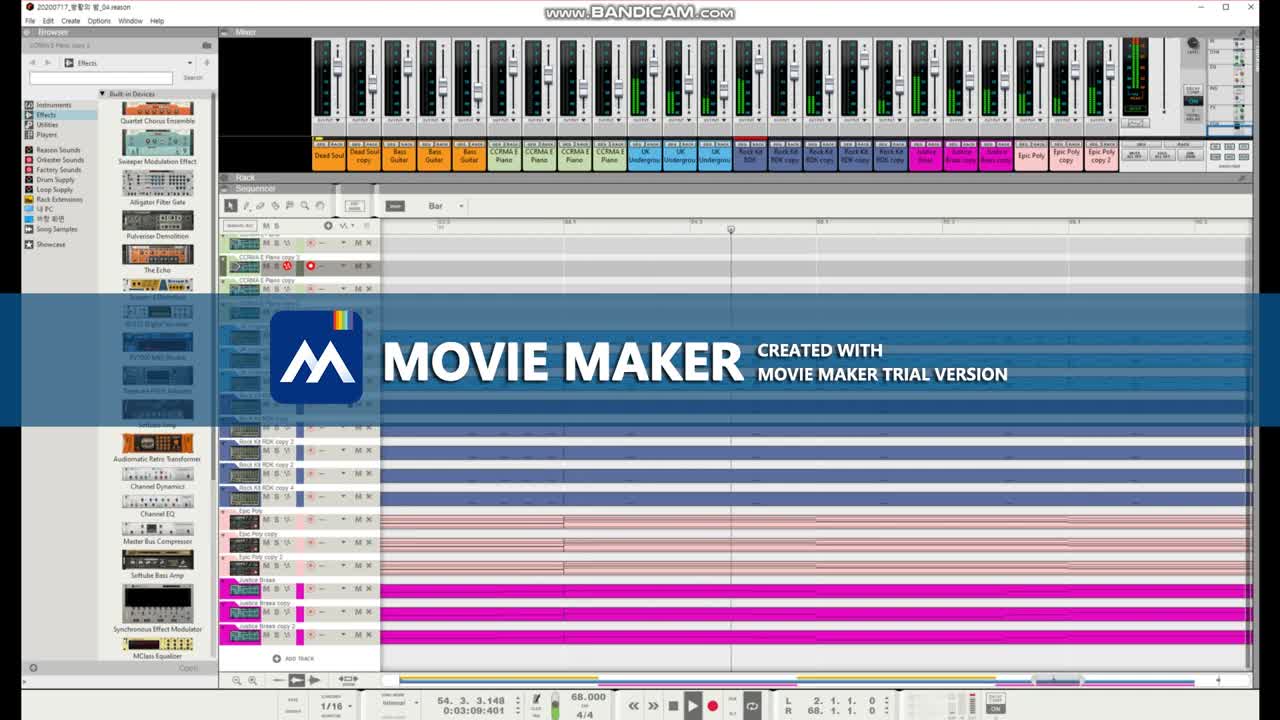Viewport: 1280px width, 720px height.
Task: Select Instruments in browser list
Action: click(53, 105)
